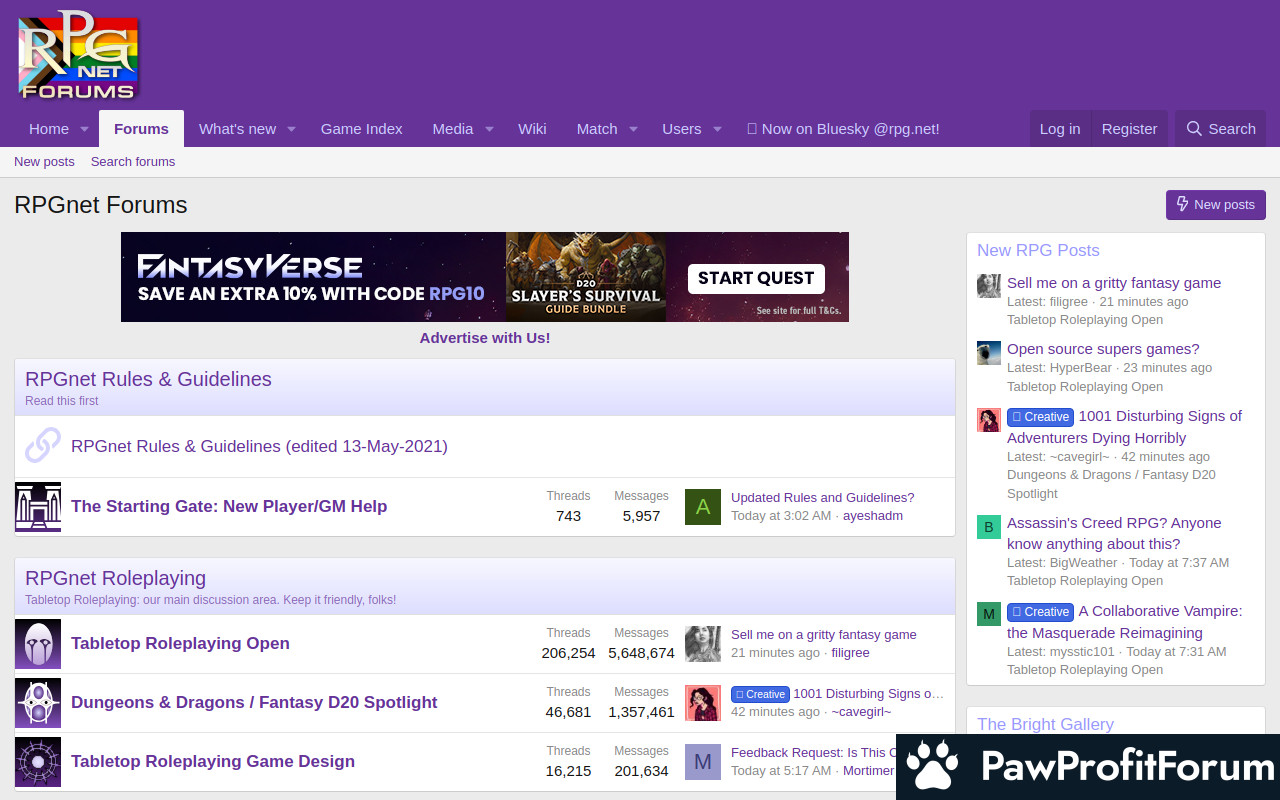
Task: Open Now on Bluesky @rpg.net! link
Action: (x=843, y=129)
